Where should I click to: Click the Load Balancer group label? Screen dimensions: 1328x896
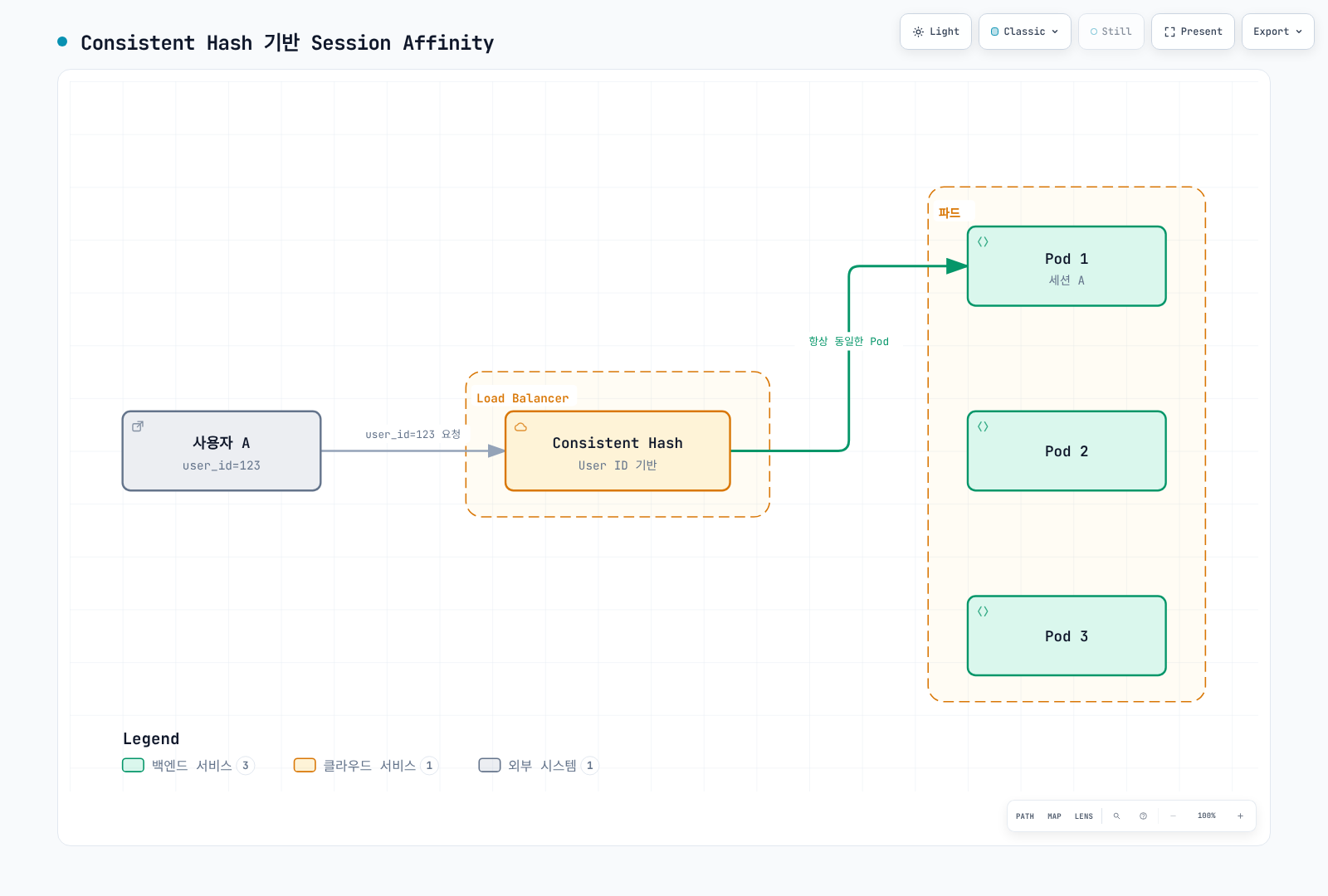tap(523, 398)
